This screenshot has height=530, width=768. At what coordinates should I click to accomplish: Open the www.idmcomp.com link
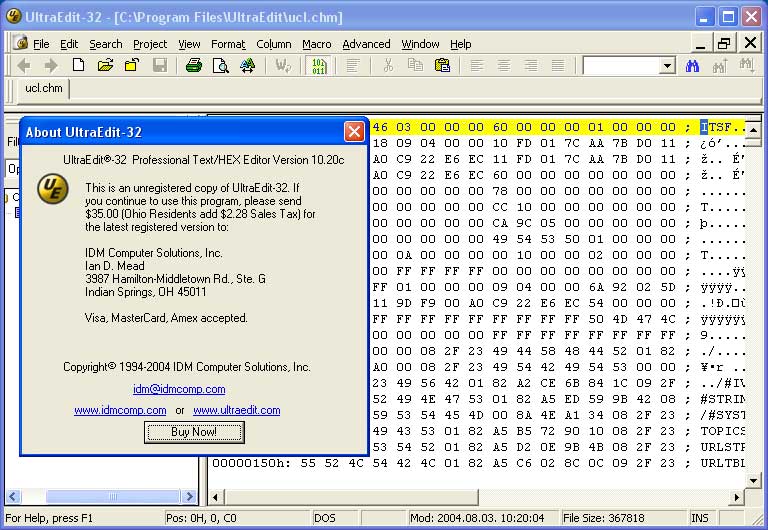(x=120, y=410)
